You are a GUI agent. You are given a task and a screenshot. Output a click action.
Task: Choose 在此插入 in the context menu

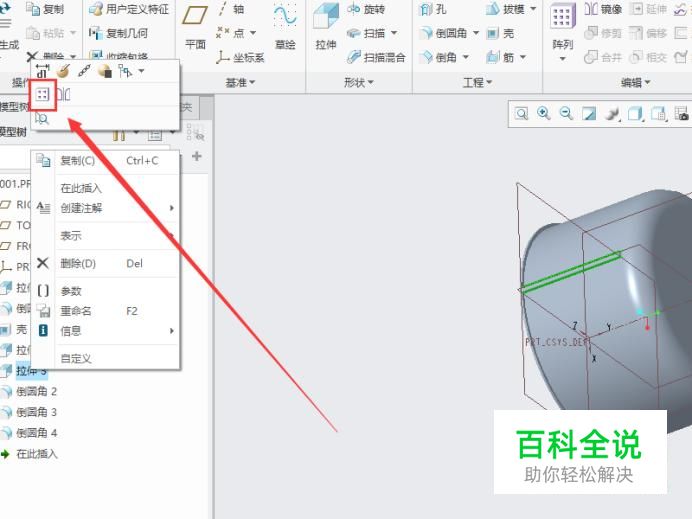tap(106, 188)
